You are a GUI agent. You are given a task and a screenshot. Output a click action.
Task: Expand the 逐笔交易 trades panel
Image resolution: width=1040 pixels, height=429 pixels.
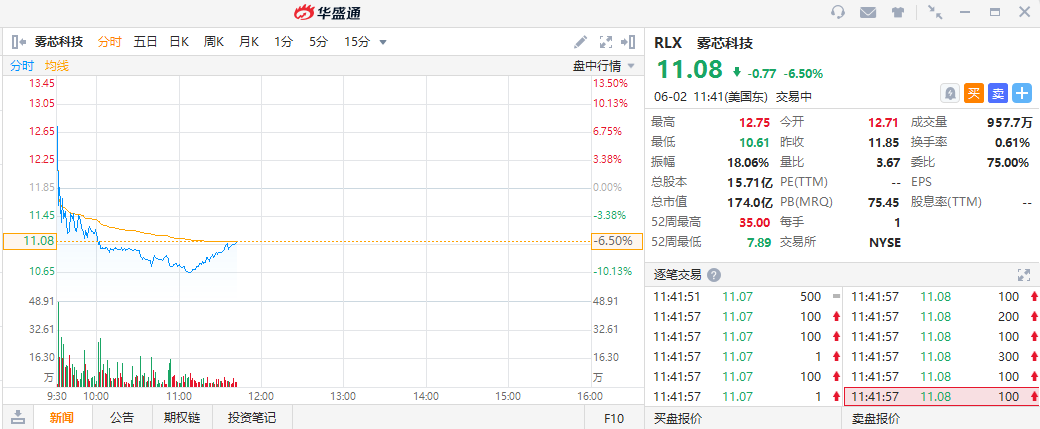click(1023, 274)
